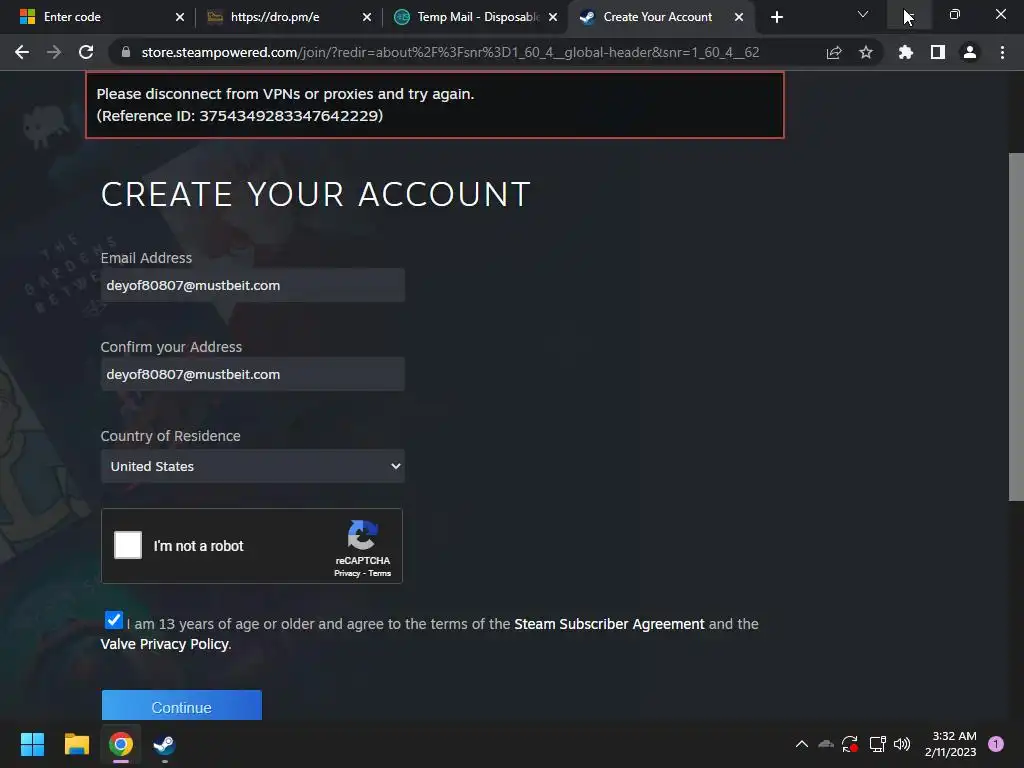Click the sync update tray icon
1024x768 pixels.
(x=850, y=744)
